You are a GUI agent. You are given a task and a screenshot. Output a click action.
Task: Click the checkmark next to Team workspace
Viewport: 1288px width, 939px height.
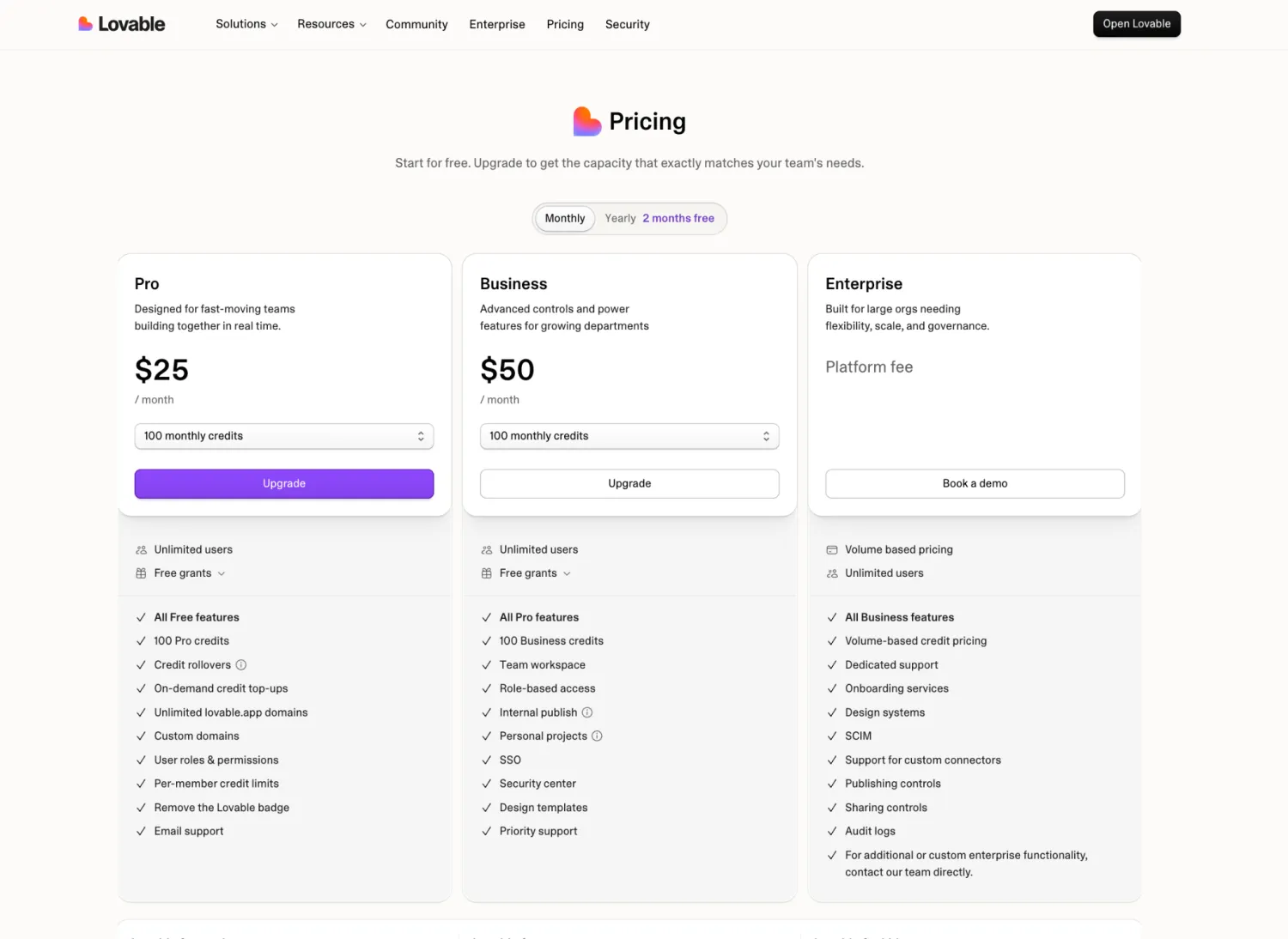click(x=487, y=664)
